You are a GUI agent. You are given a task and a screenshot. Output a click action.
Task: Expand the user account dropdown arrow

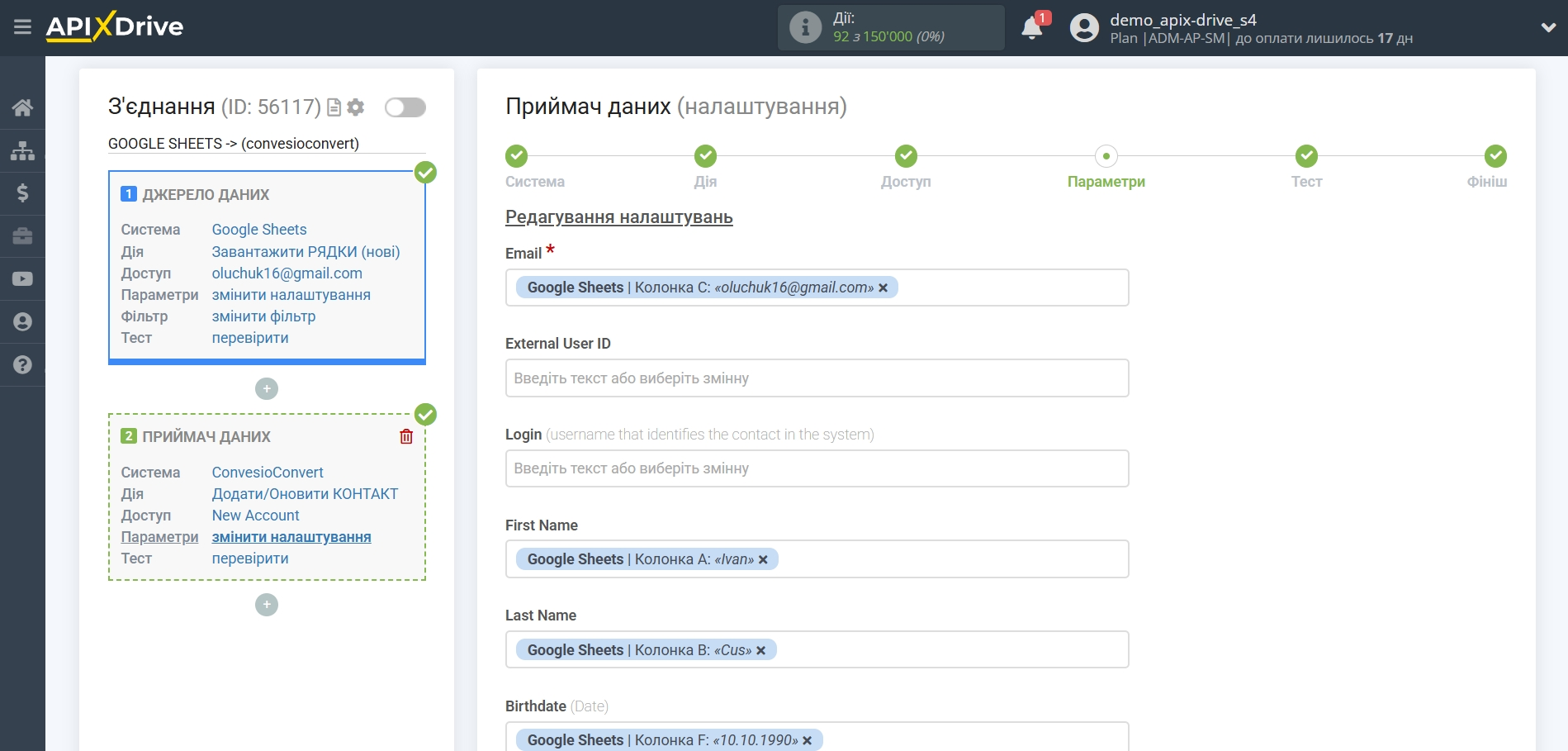tap(1548, 27)
